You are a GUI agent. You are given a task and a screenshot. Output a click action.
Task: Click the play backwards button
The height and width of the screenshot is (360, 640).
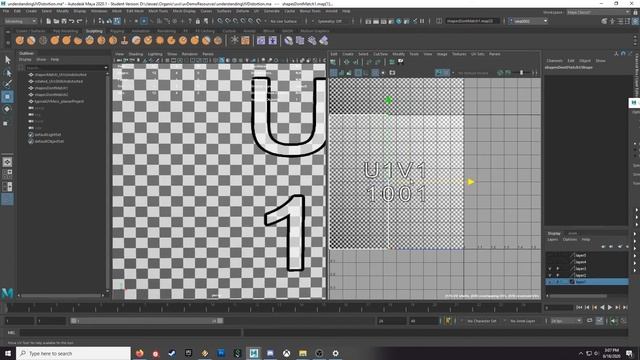(602, 307)
